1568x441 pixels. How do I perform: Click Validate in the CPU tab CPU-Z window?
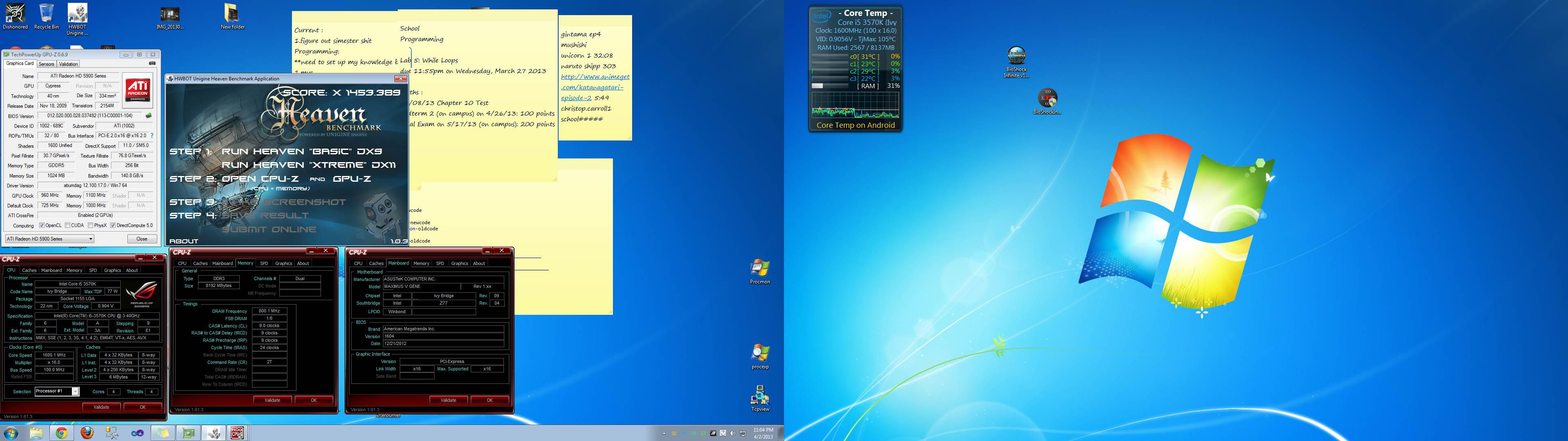(101, 407)
